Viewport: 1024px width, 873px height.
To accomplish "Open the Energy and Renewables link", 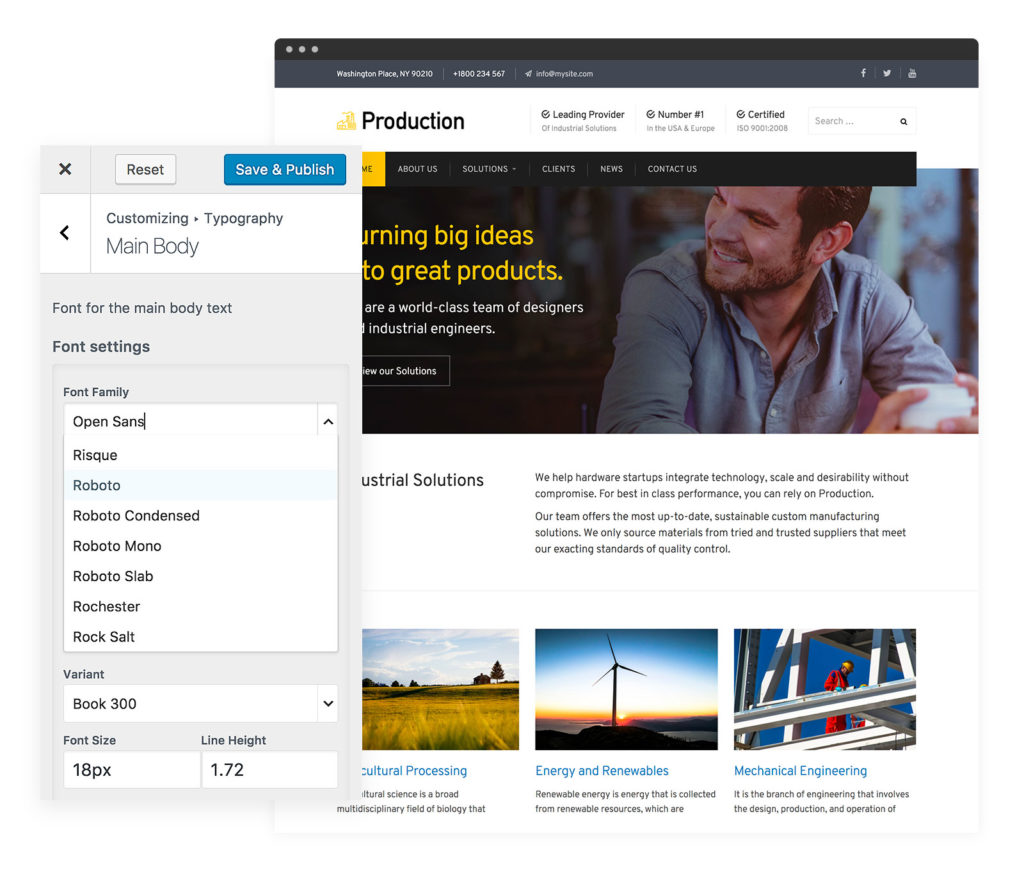I will click(601, 770).
